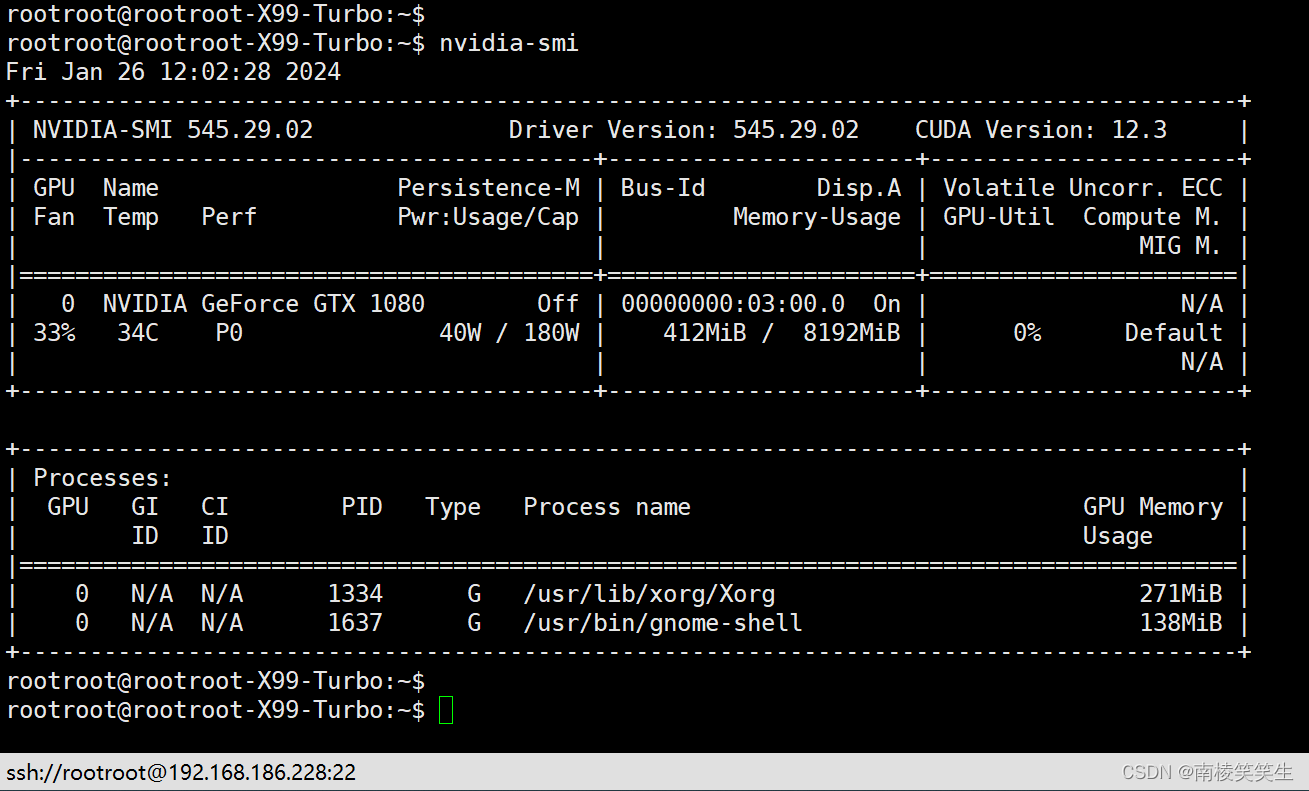The width and height of the screenshot is (1309, 791).
Task: Click the Process name column header
Action: pyautogui.click(x=607, y=507)
